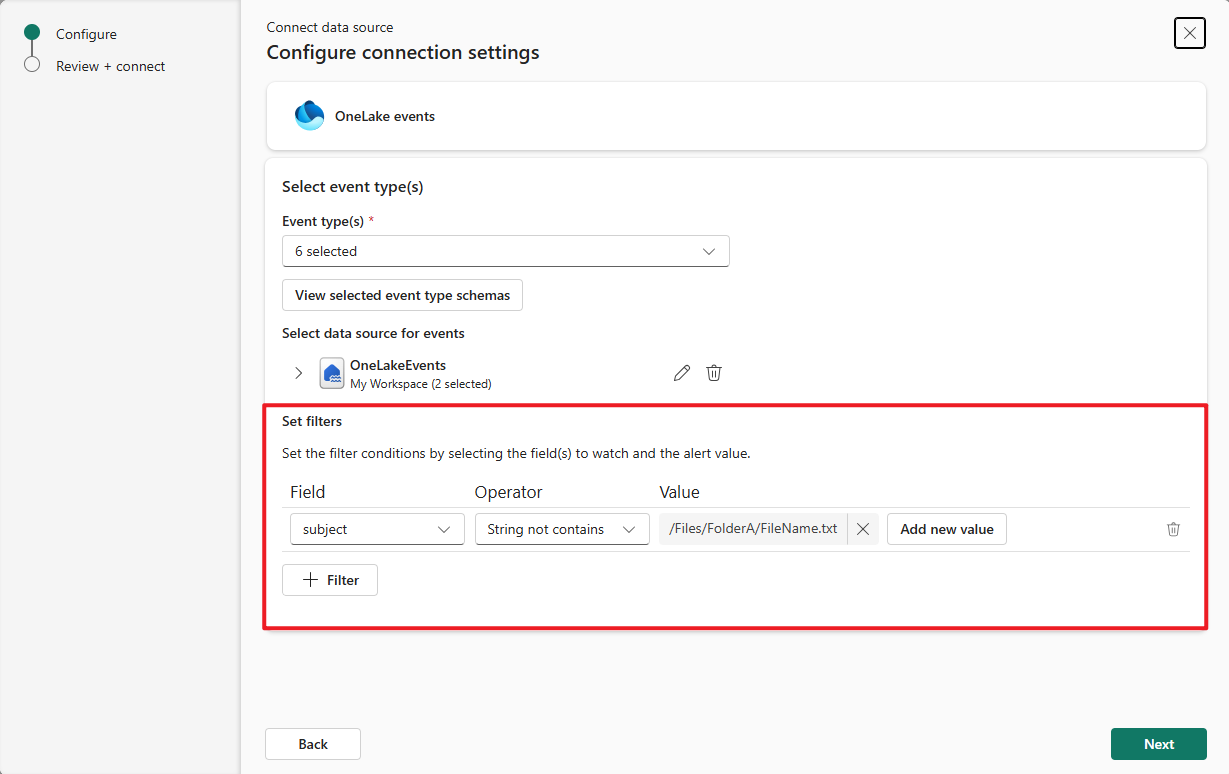
Task: Click View selected event type schemas
Action: (x=401, y=295)
